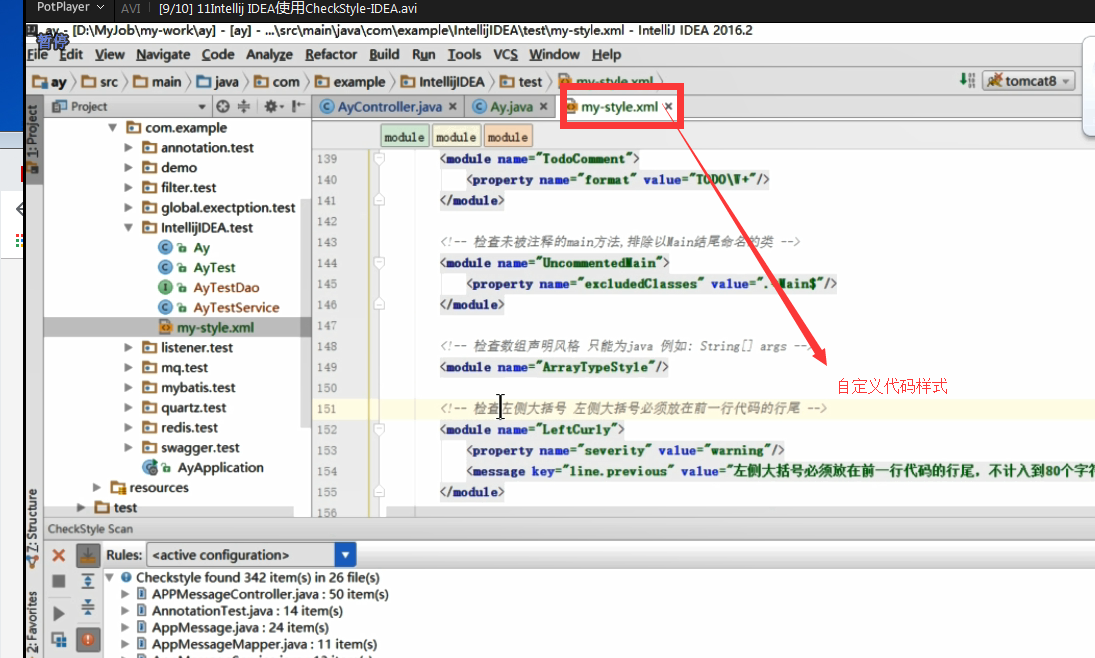
Task: Close the my-style.xml tab
Action: coord(668,107)
